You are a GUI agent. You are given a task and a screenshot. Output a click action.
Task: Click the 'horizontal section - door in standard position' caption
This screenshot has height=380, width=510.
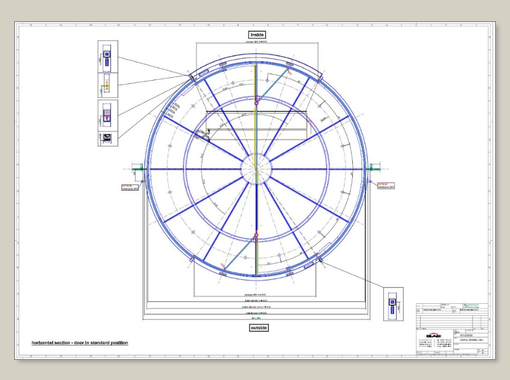coord(80,343)
